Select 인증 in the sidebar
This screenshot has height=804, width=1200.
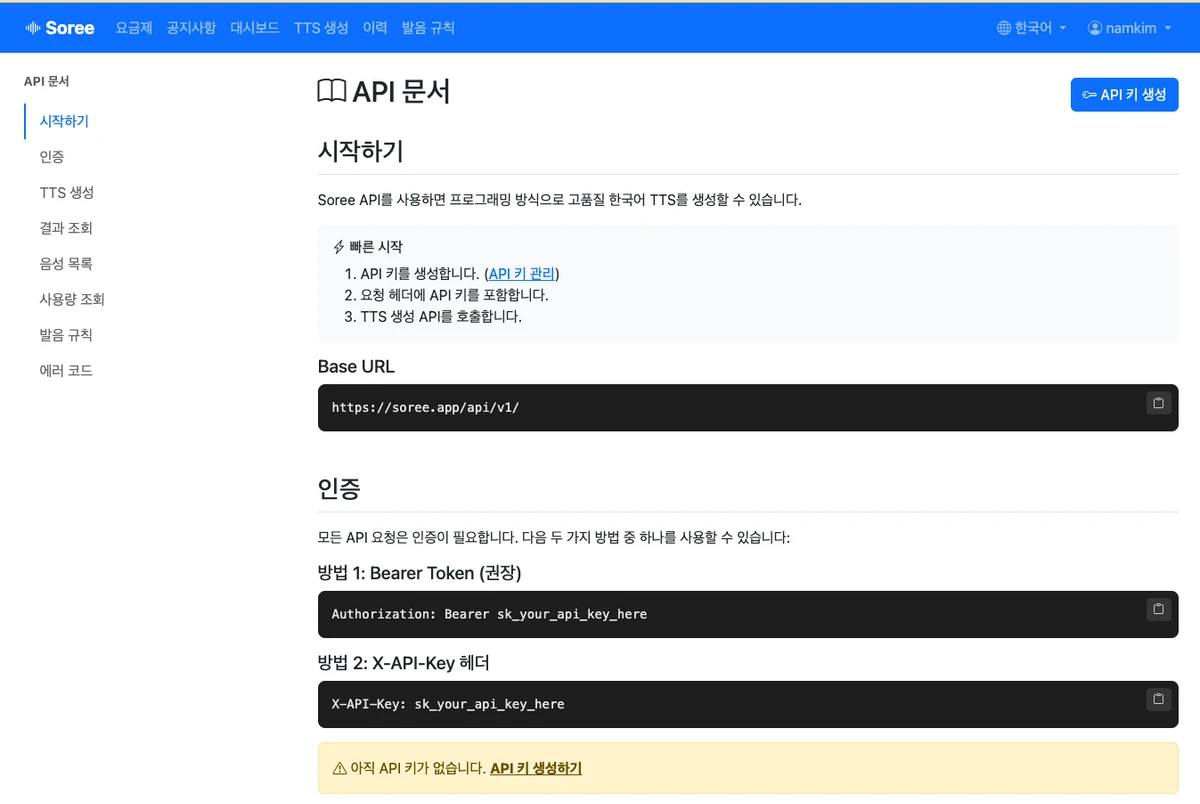[x=52, y=157]
